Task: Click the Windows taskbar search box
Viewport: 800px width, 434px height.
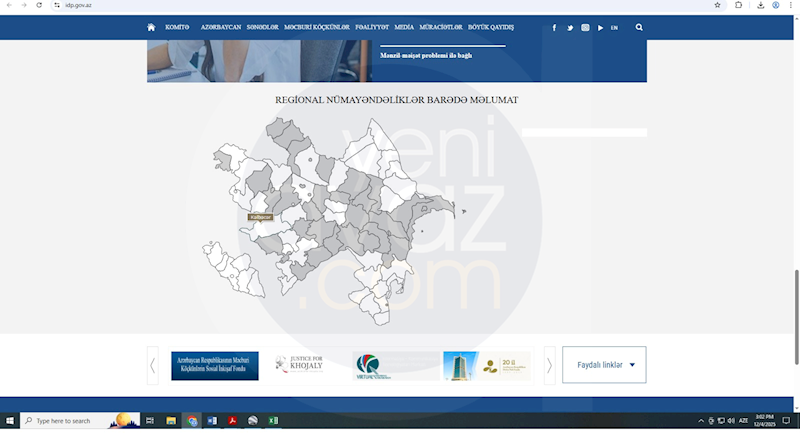Action: [75, 421]
